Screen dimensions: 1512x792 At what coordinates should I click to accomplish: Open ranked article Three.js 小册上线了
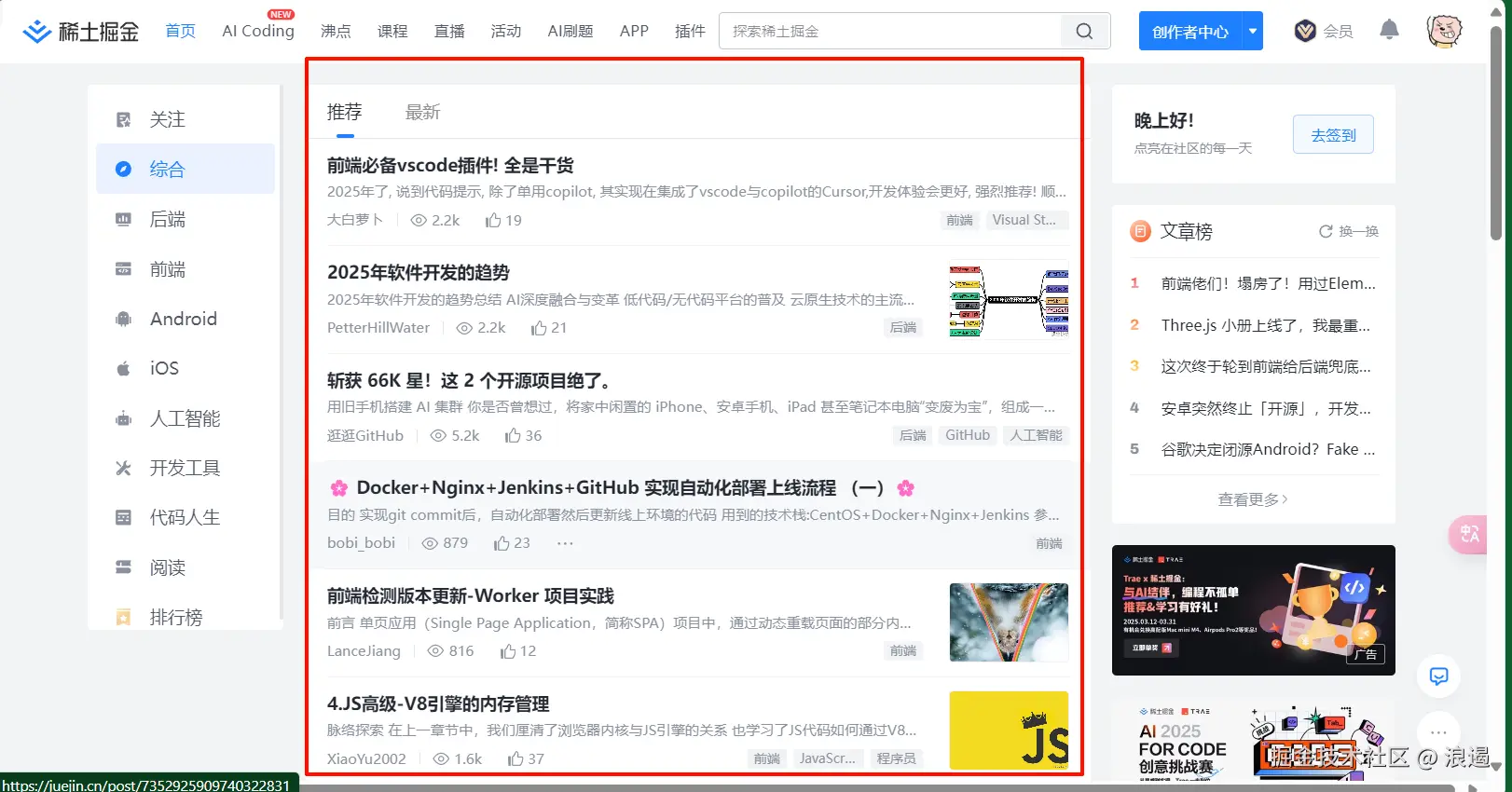[x=1266, y=325]
